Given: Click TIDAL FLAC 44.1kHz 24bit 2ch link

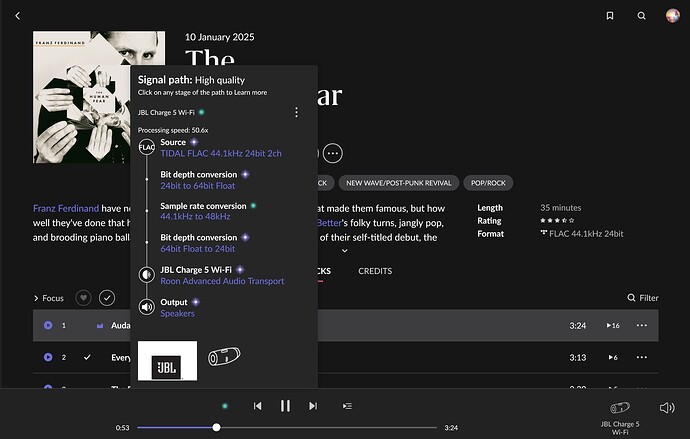Looking at the screenshot, I should click(x=221, y=154).
